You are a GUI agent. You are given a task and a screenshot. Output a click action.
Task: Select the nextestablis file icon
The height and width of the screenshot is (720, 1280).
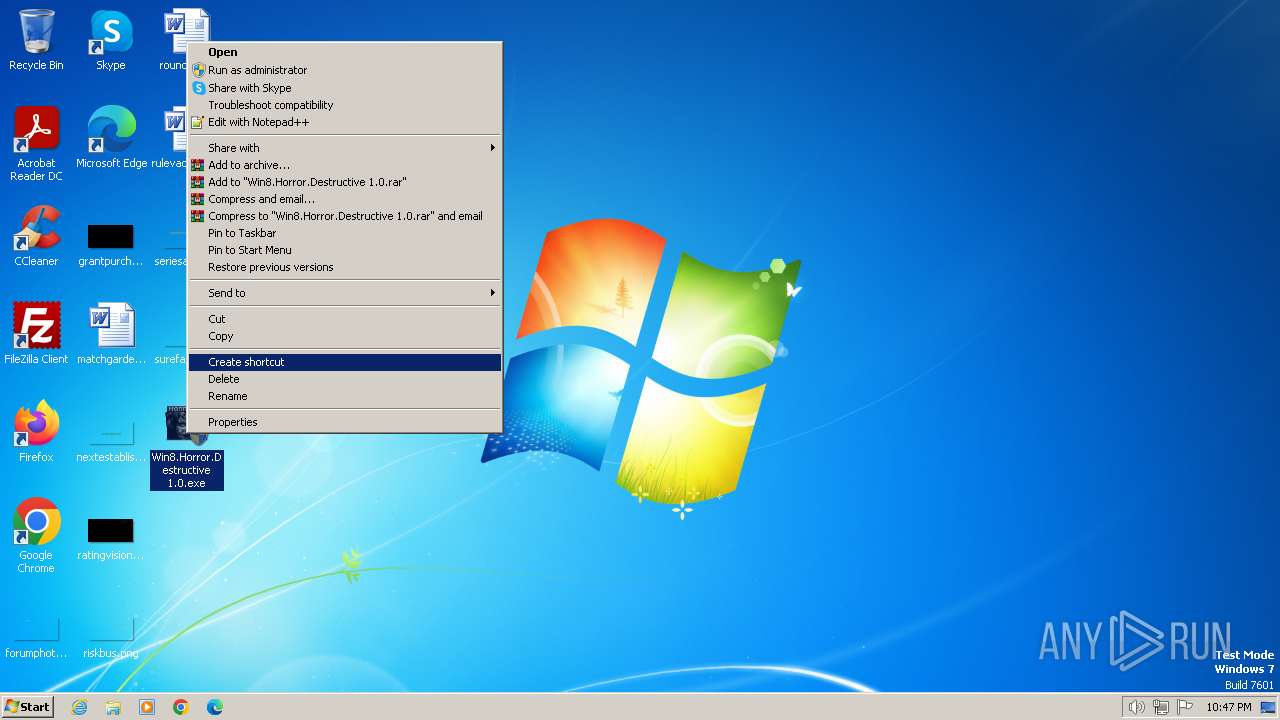(x=111, y=441)
